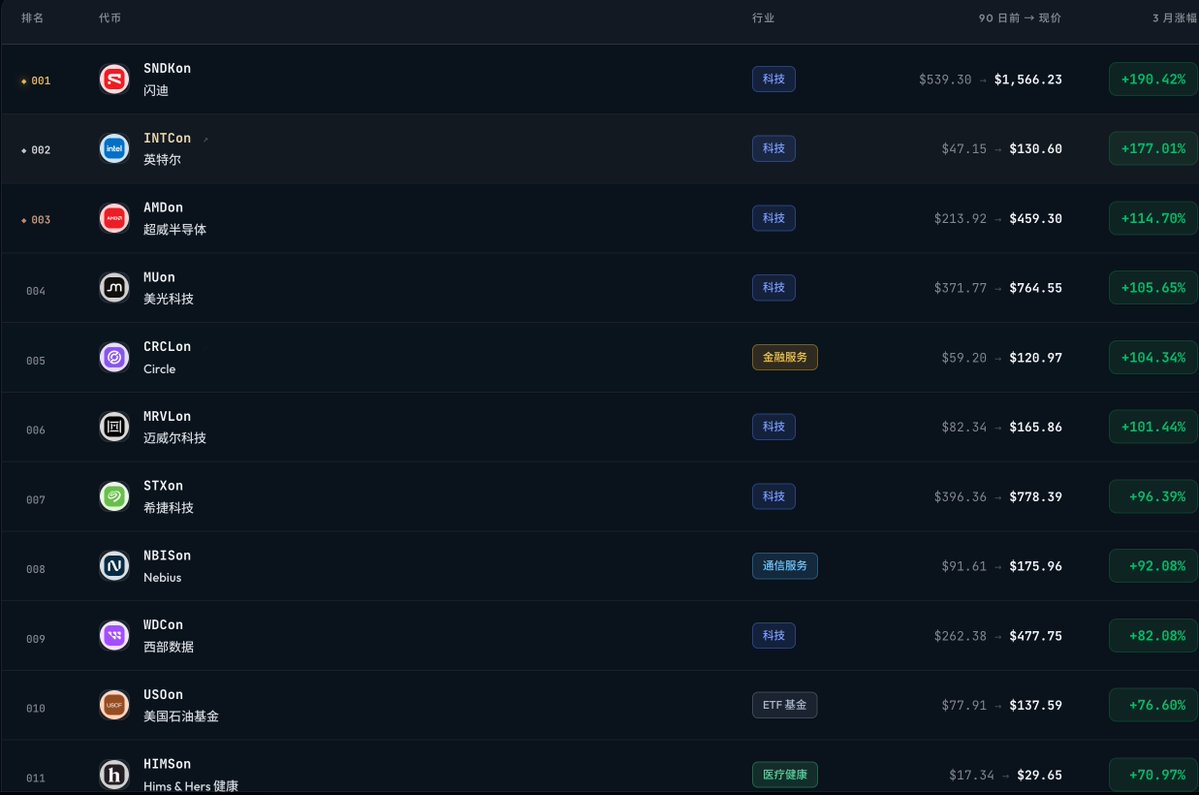This screenshot has width=1199, height=795.
Task: Click the ETF 基金 tag for USOon
Action: 785,705
